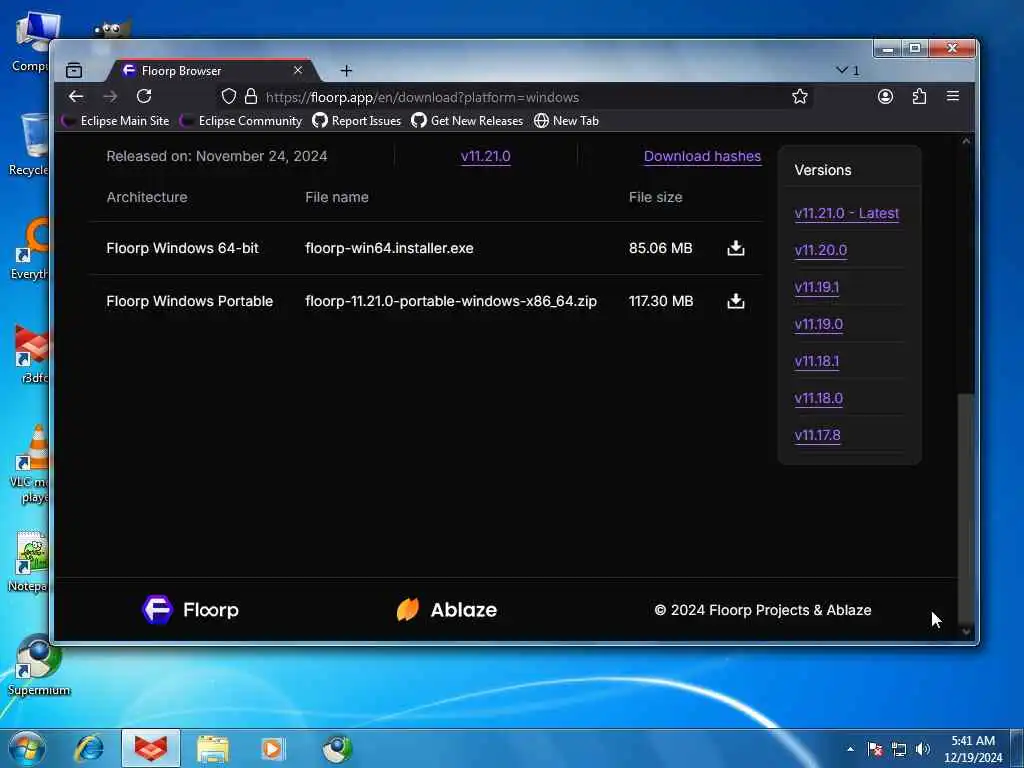Select version v11.18.0 in Versions list

pyautogui.click(x=819, y=398)
